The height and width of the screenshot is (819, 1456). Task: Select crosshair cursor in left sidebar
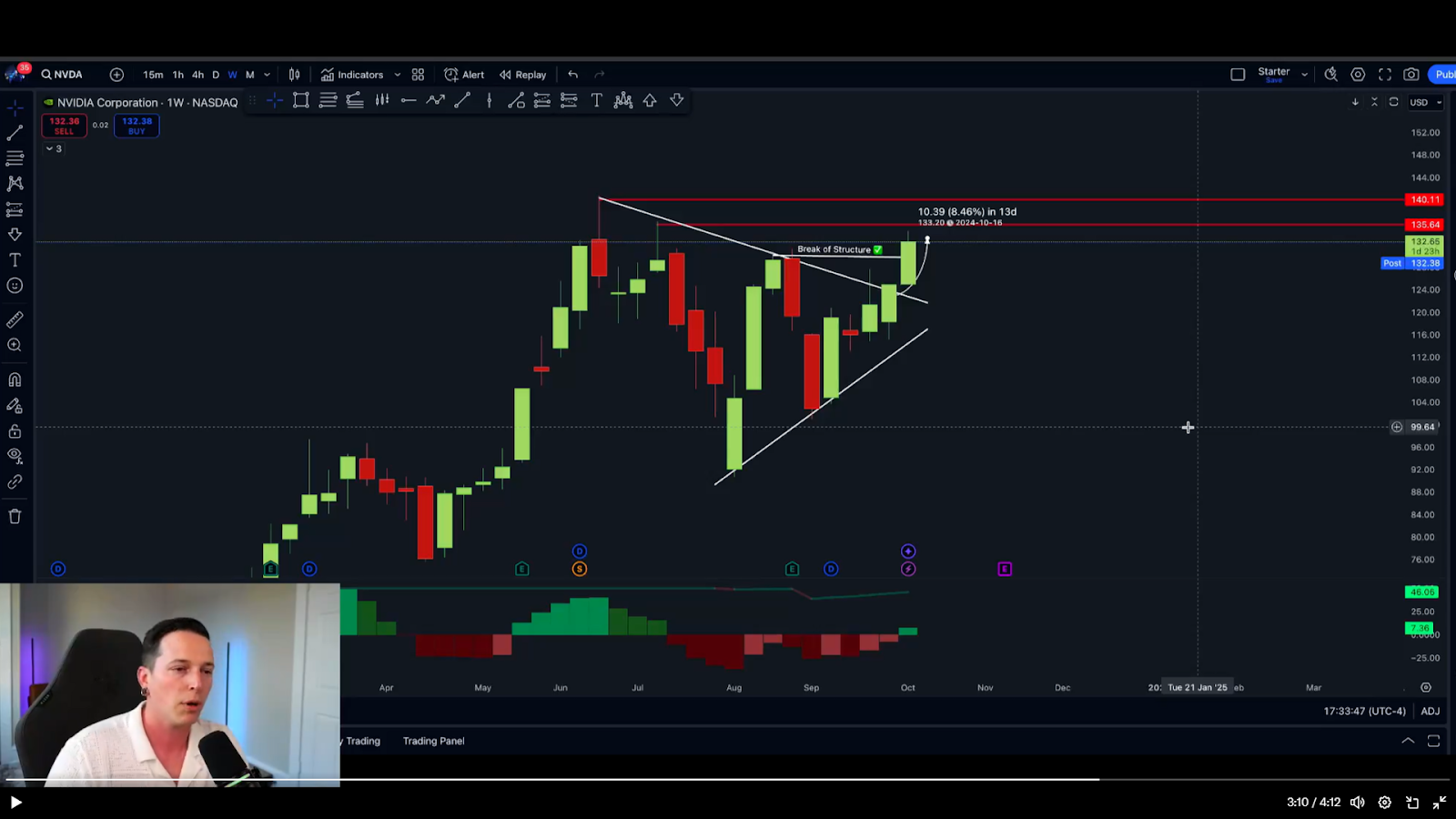[15, 107]
